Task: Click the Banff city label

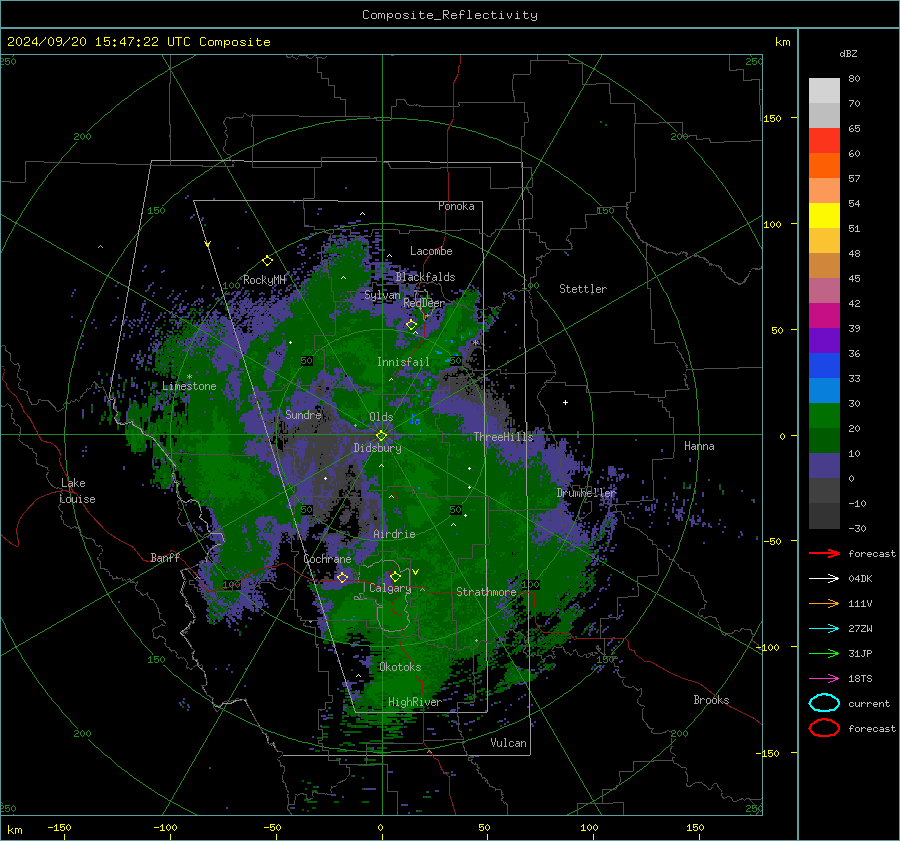Action: pyautogui.click(x=165, y=557)
